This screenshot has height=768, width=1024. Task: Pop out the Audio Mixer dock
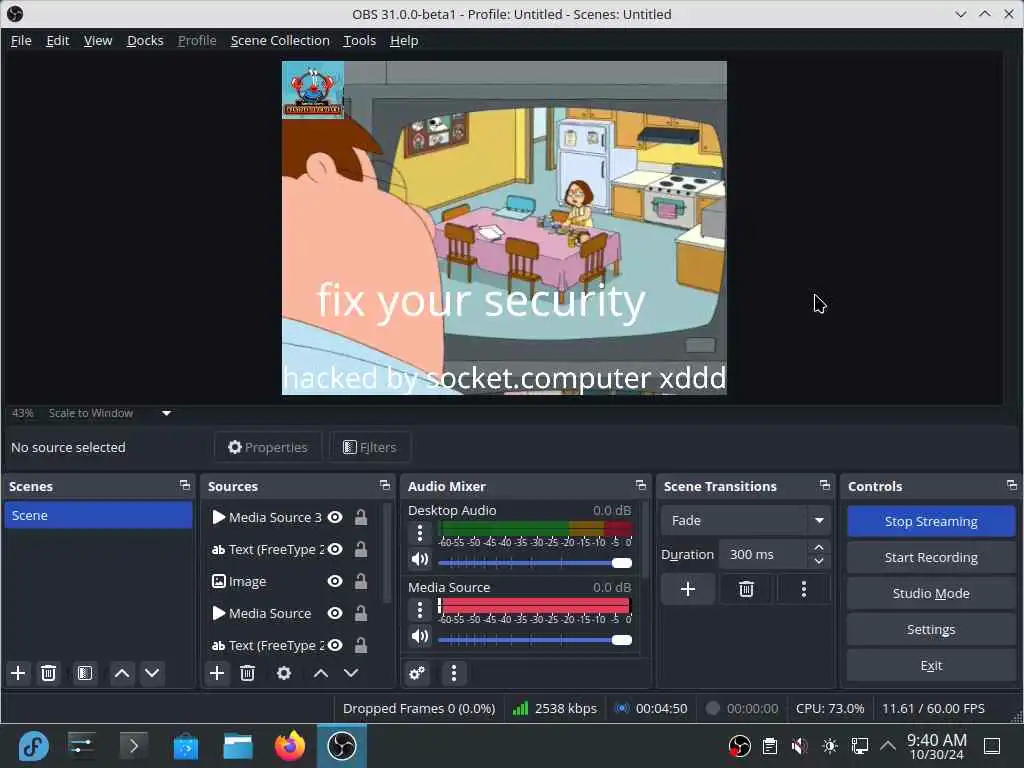[641, 485]
